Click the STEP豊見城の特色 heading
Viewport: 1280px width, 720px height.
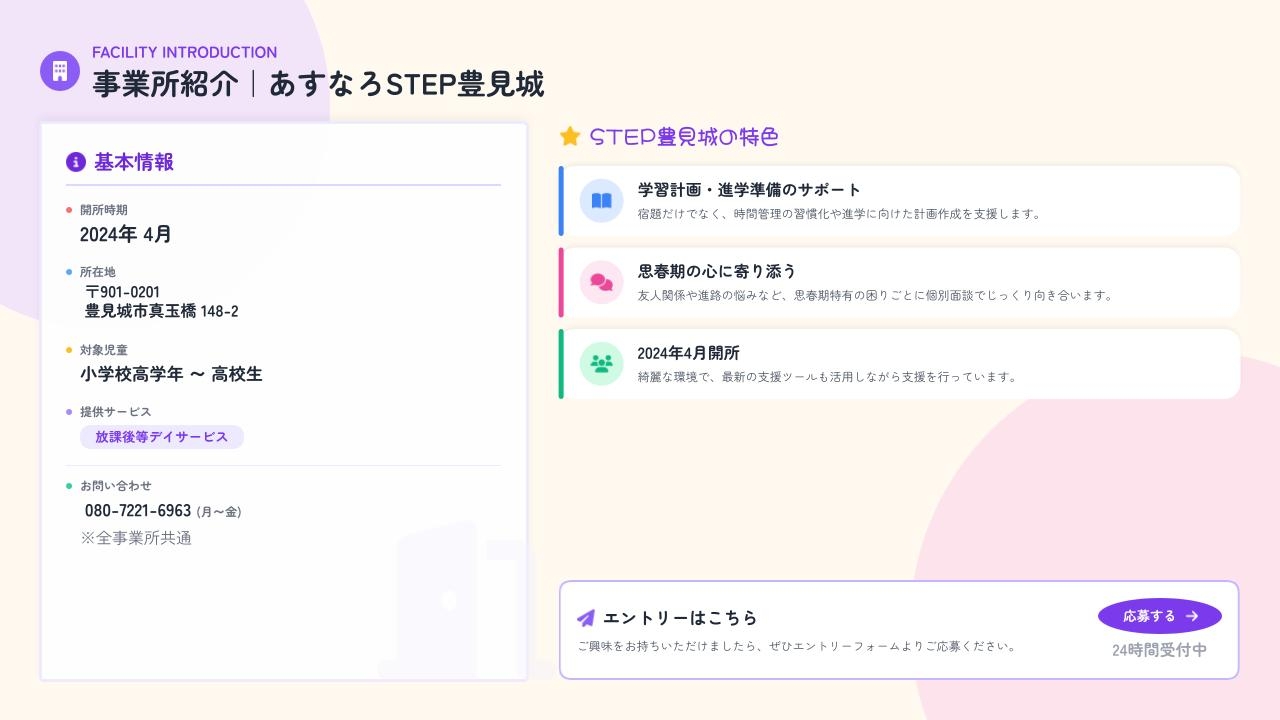pyautogui.click(x=684, y=137)
